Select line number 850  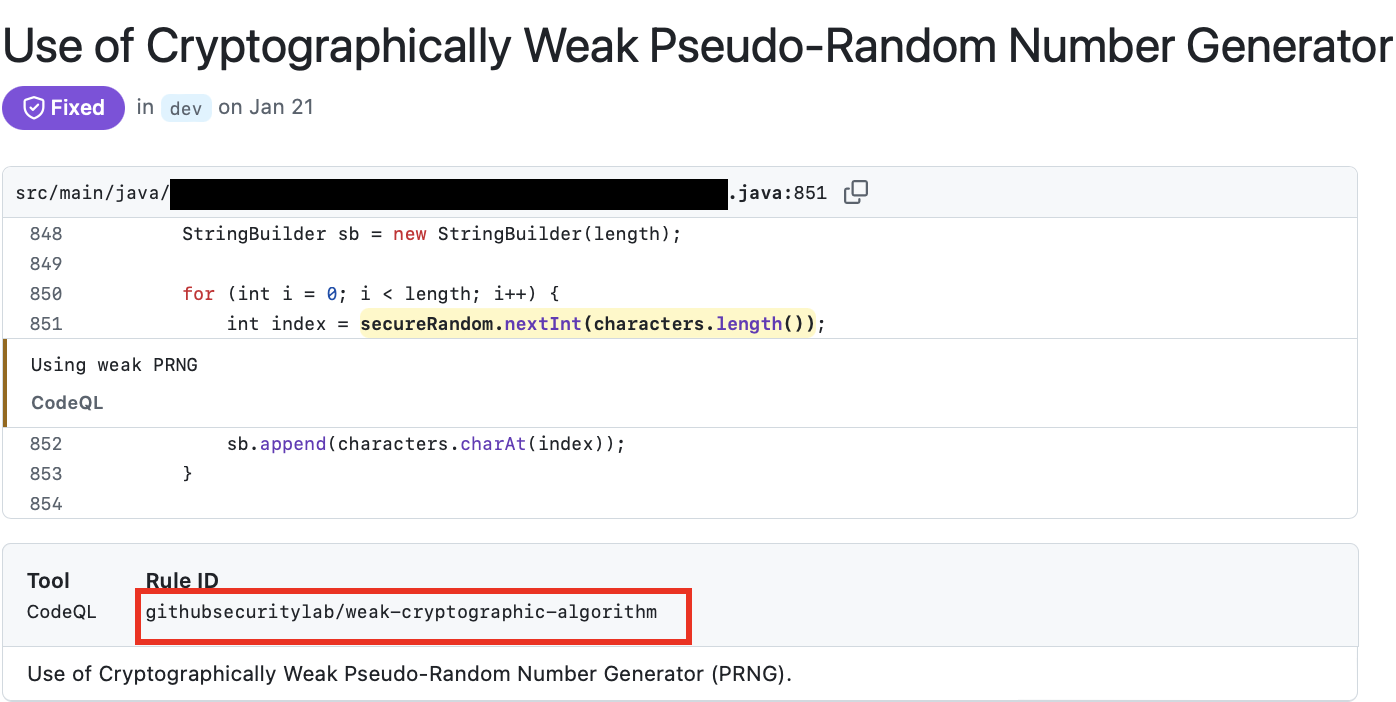point(46,294)
